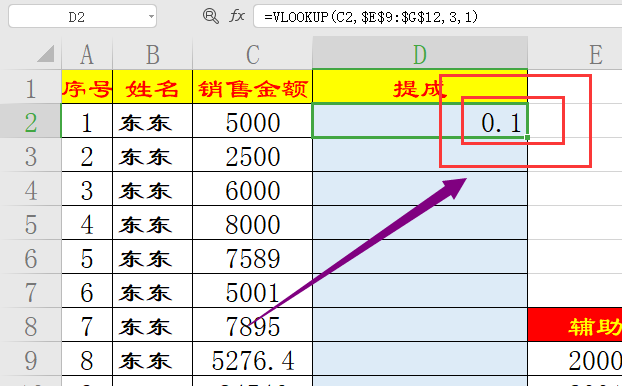Click serial number cell 8 in column A

point(87,359)
